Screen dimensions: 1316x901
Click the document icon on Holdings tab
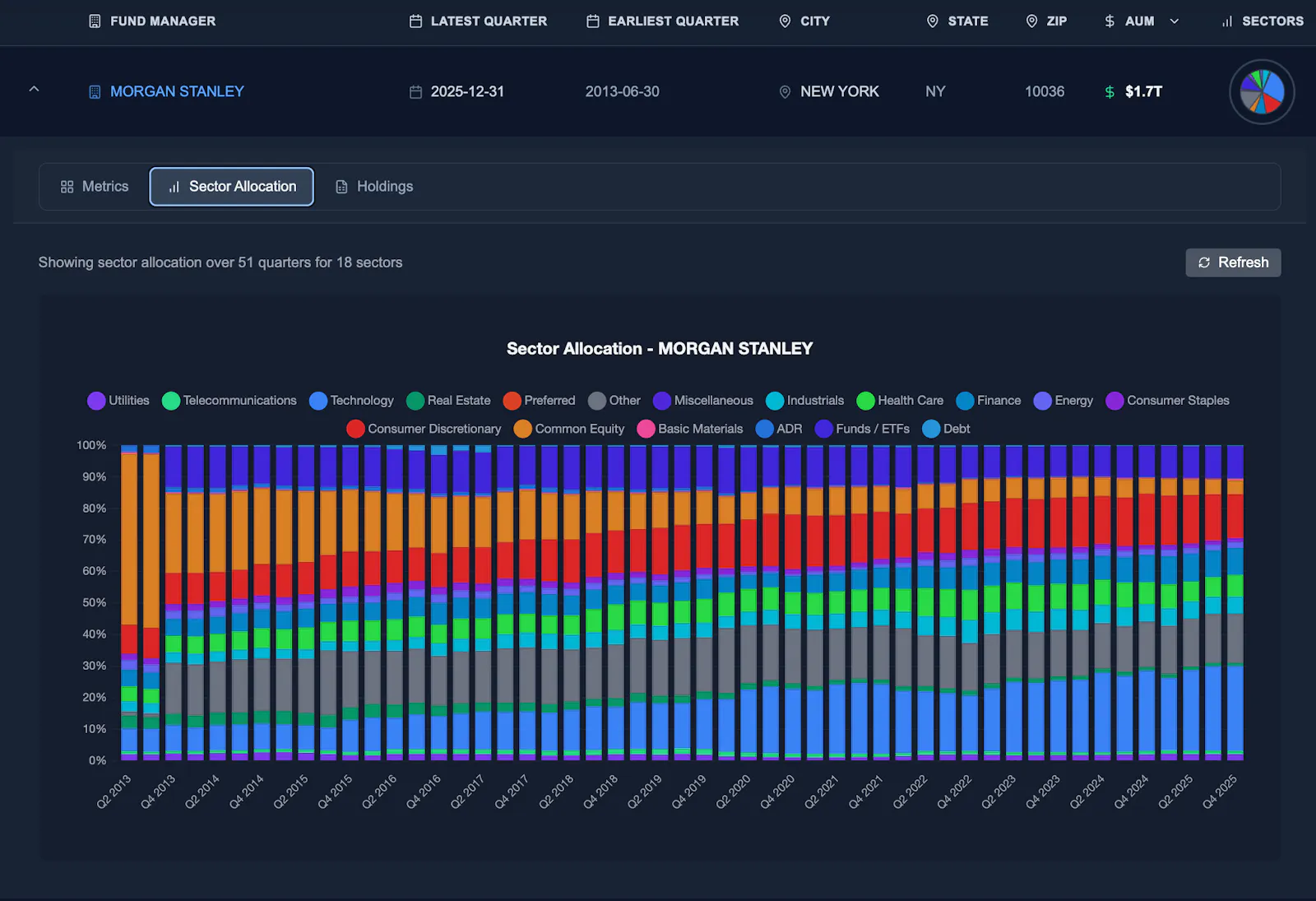point(342,187)
